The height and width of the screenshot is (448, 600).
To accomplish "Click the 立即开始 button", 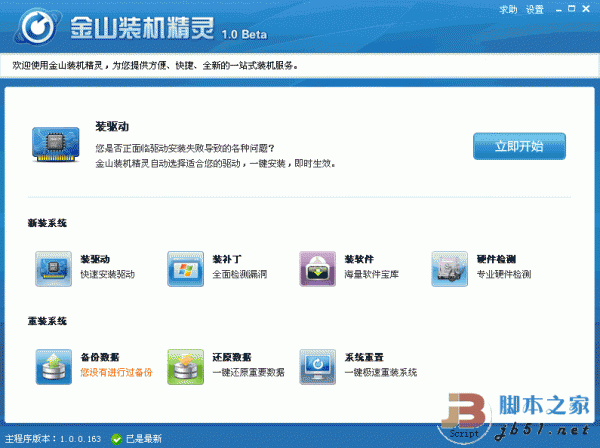I will [x=519, y=146].
